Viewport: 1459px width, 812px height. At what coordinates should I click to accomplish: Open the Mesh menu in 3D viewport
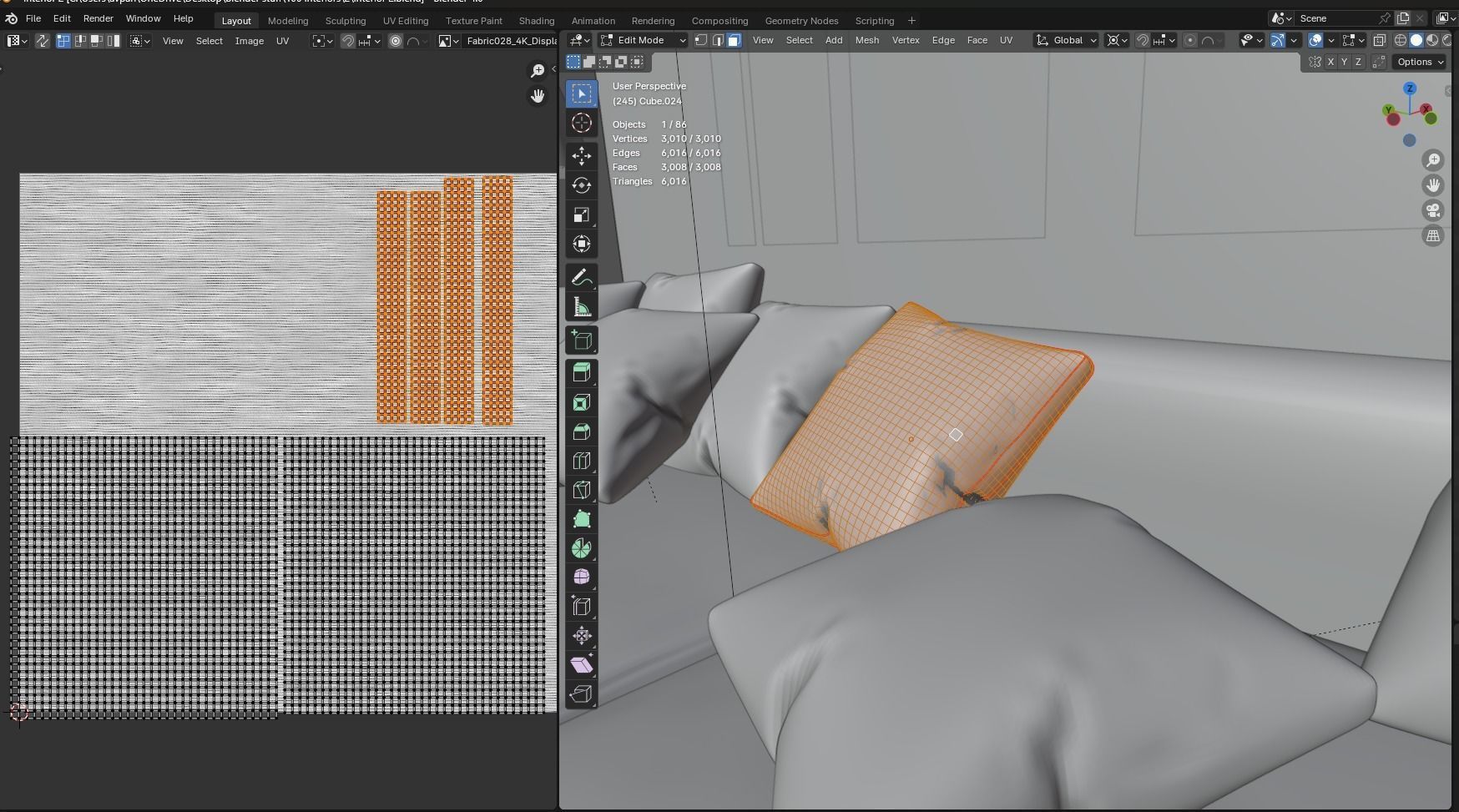point(867,40)
